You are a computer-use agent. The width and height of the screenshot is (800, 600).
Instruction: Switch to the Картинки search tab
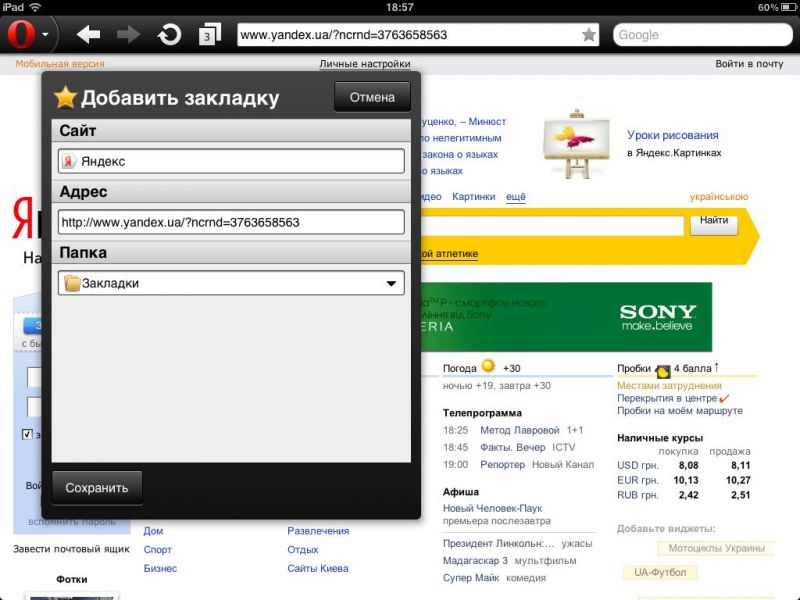pyautogui.click(x=473, y=197)
